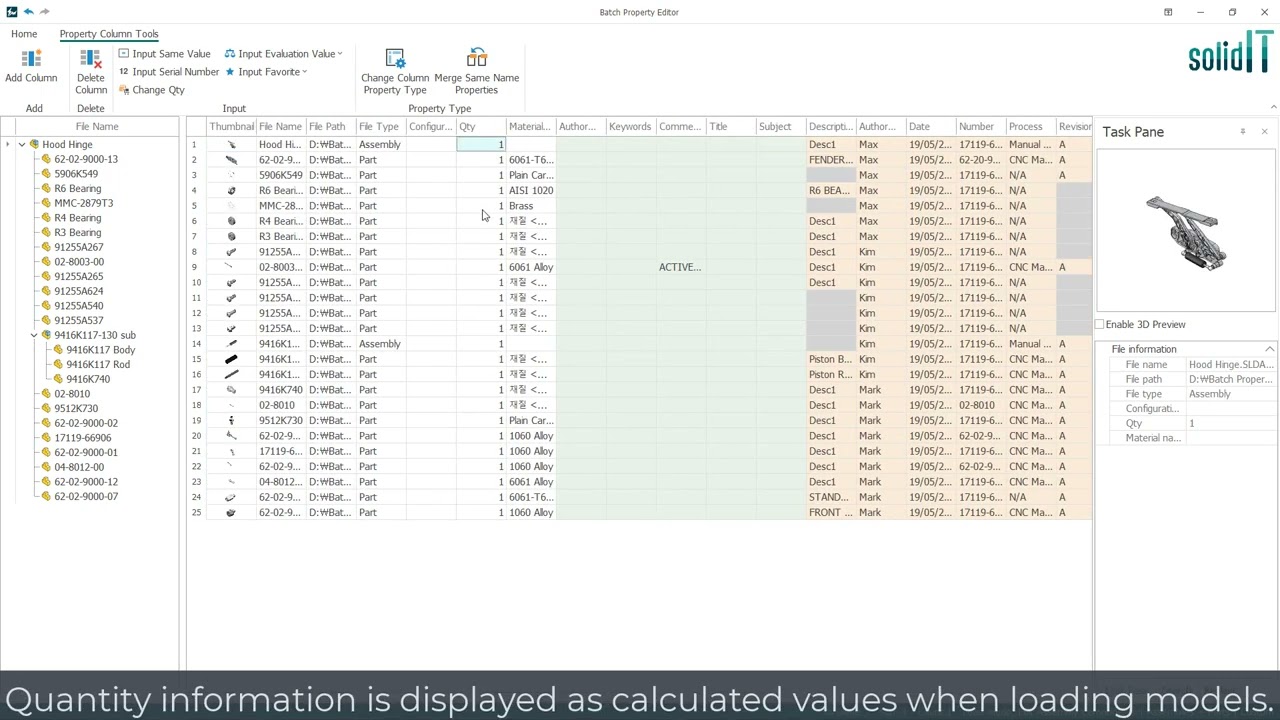Click the Delete Column icon
Image resolution: width=1280 pixels, height=720 pixels.
(90, 60)
